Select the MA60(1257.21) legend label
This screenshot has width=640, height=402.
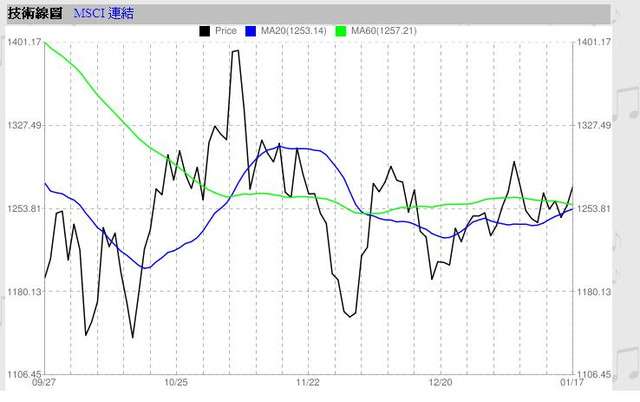pyautogui.click(x=384, y=31)
